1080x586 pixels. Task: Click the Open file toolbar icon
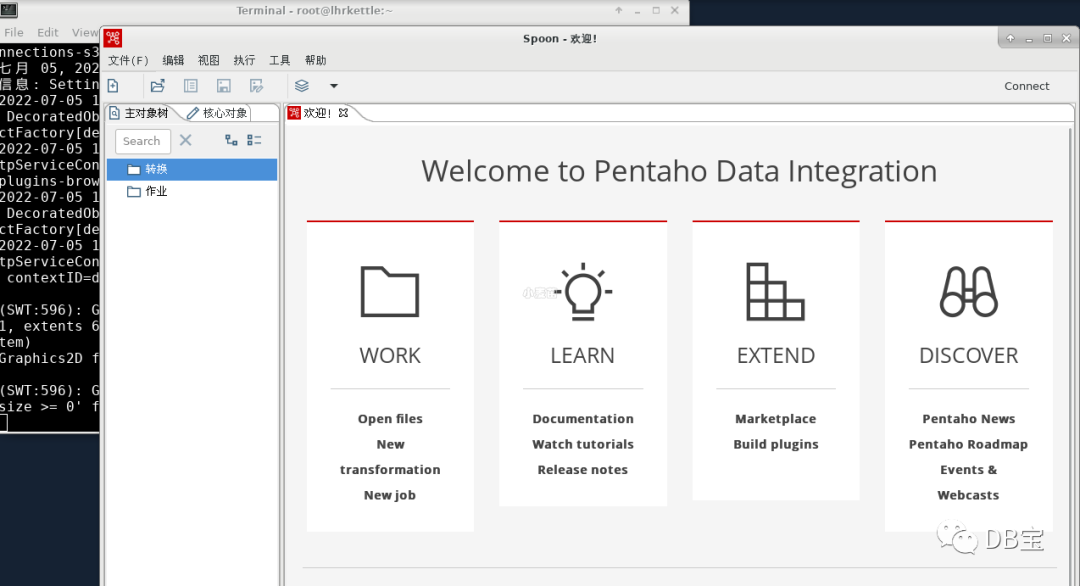tap(158, 86)
